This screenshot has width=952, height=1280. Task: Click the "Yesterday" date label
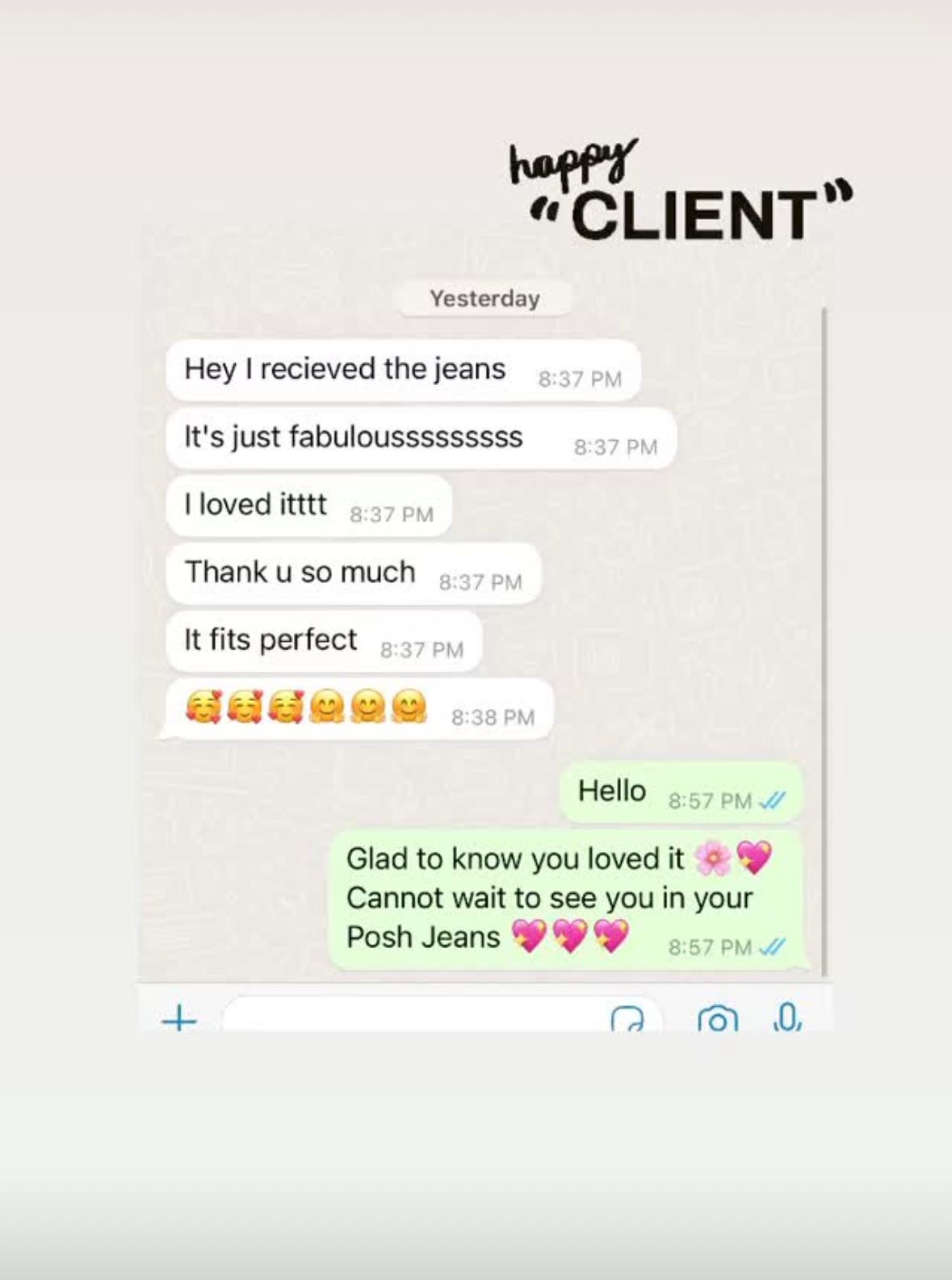coord(484,299)
